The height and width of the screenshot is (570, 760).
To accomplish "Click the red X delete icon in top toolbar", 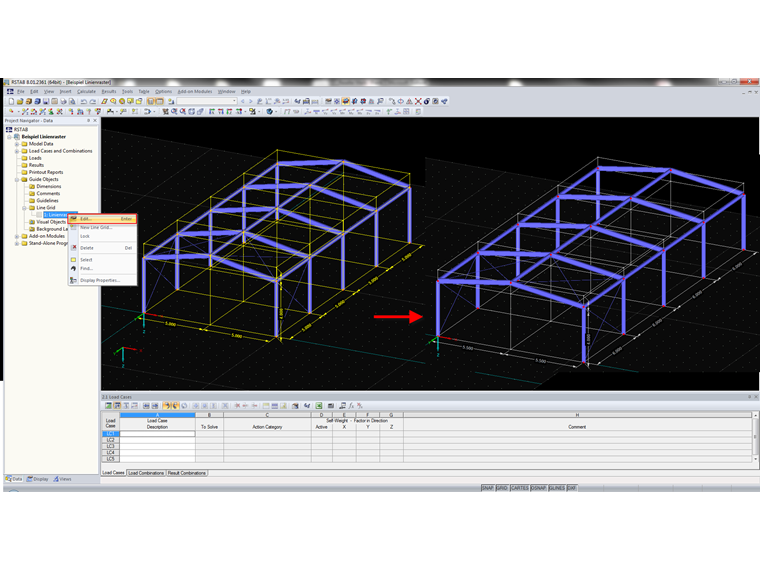I will click(x=418, y=101).
